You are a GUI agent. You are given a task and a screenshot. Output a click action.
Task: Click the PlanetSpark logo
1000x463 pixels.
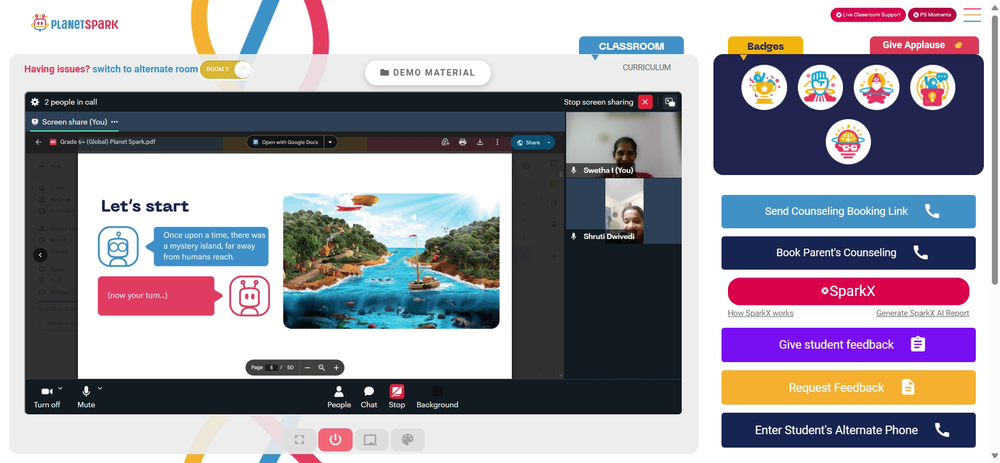point(75,24)
